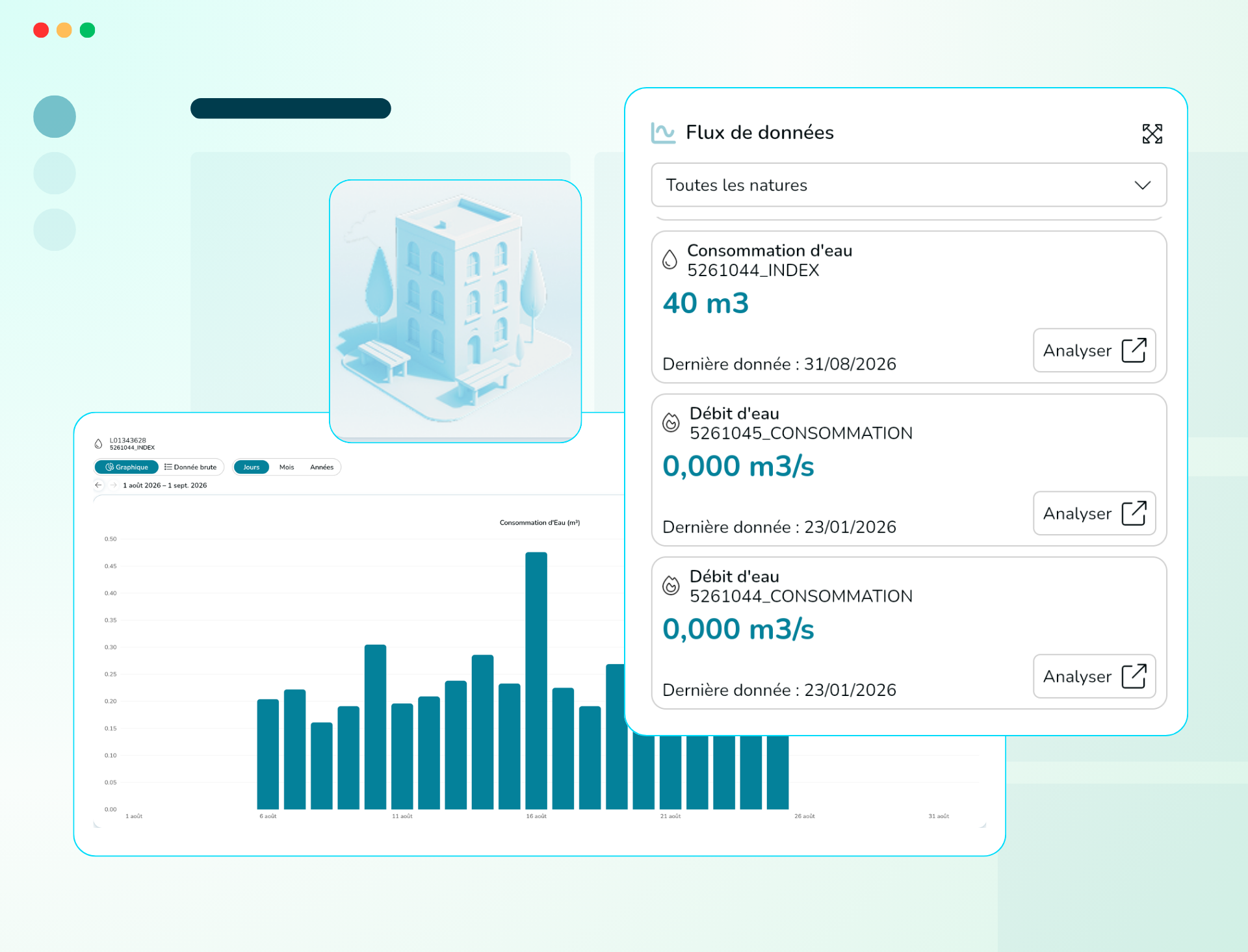Screen dimensions: 1248x952
Task: Click the 5261044_INDEX label in chart header
Action: click(x=132, y=448)
